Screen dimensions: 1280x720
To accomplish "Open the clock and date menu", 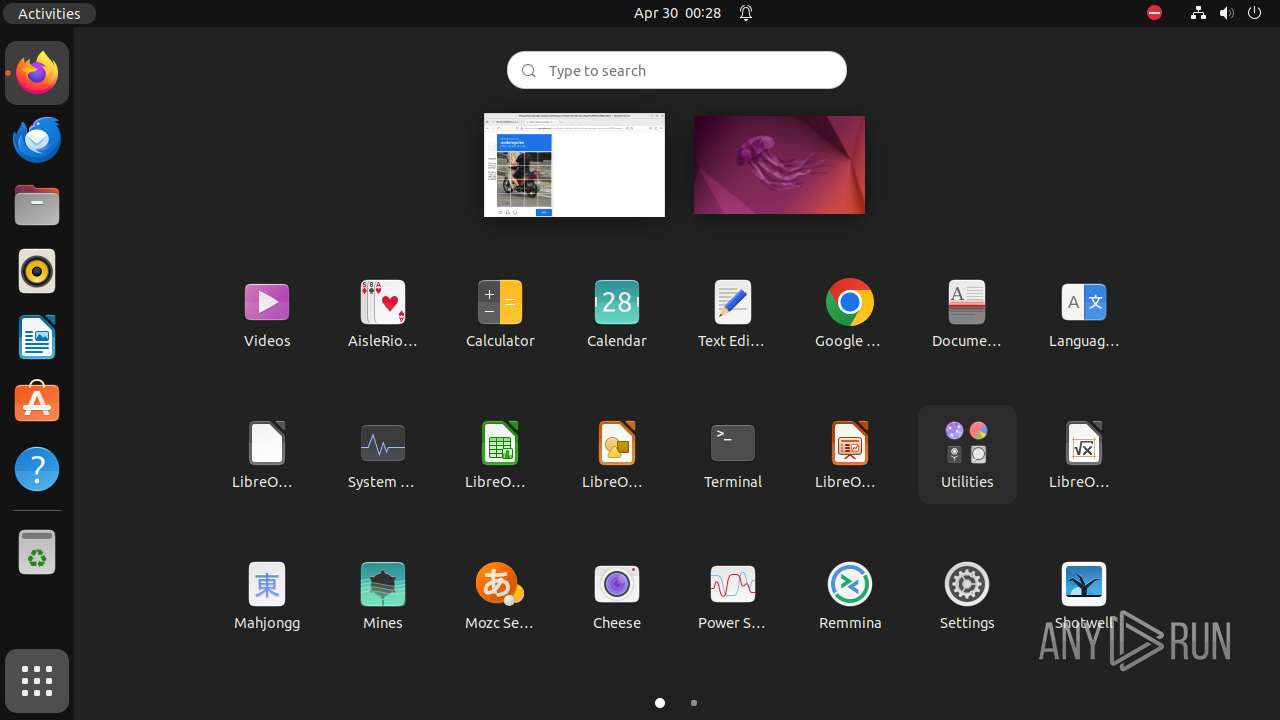I will (x=677, y=13).
